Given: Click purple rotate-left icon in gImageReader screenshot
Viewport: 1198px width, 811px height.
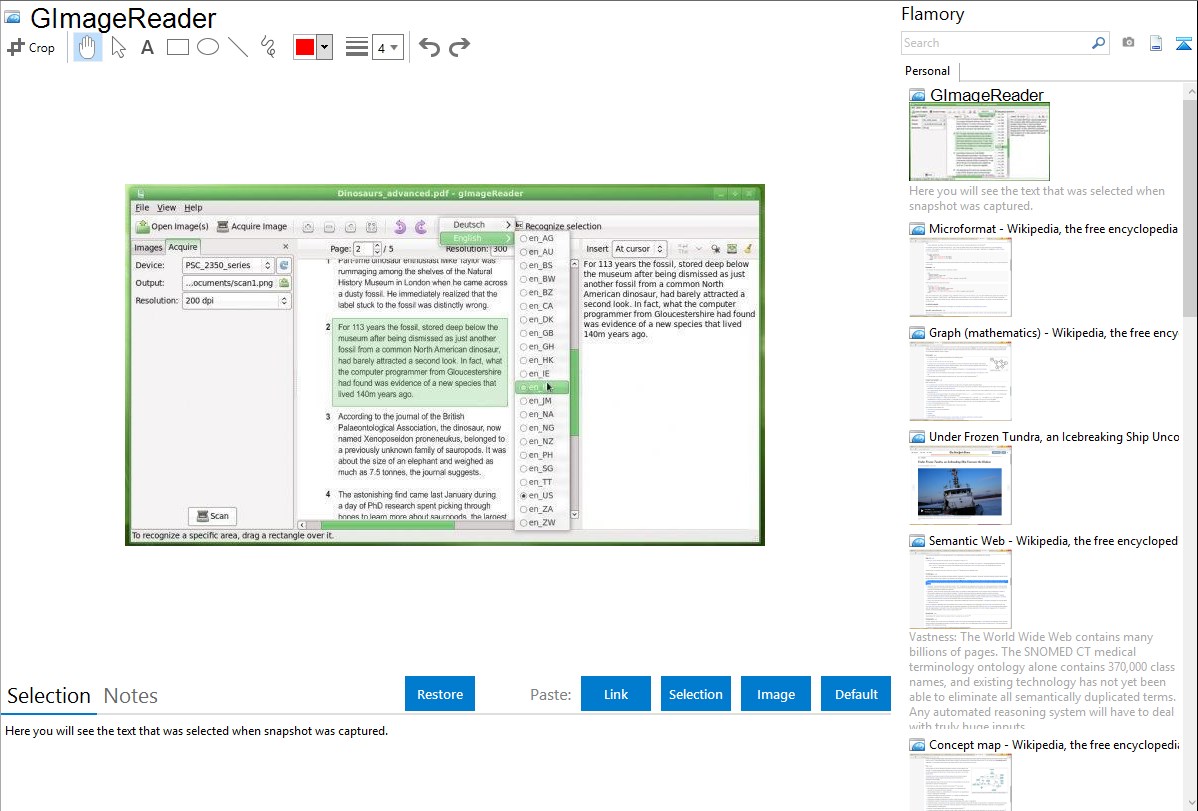Looking at the screenshot, I should (x=400, y=227).
